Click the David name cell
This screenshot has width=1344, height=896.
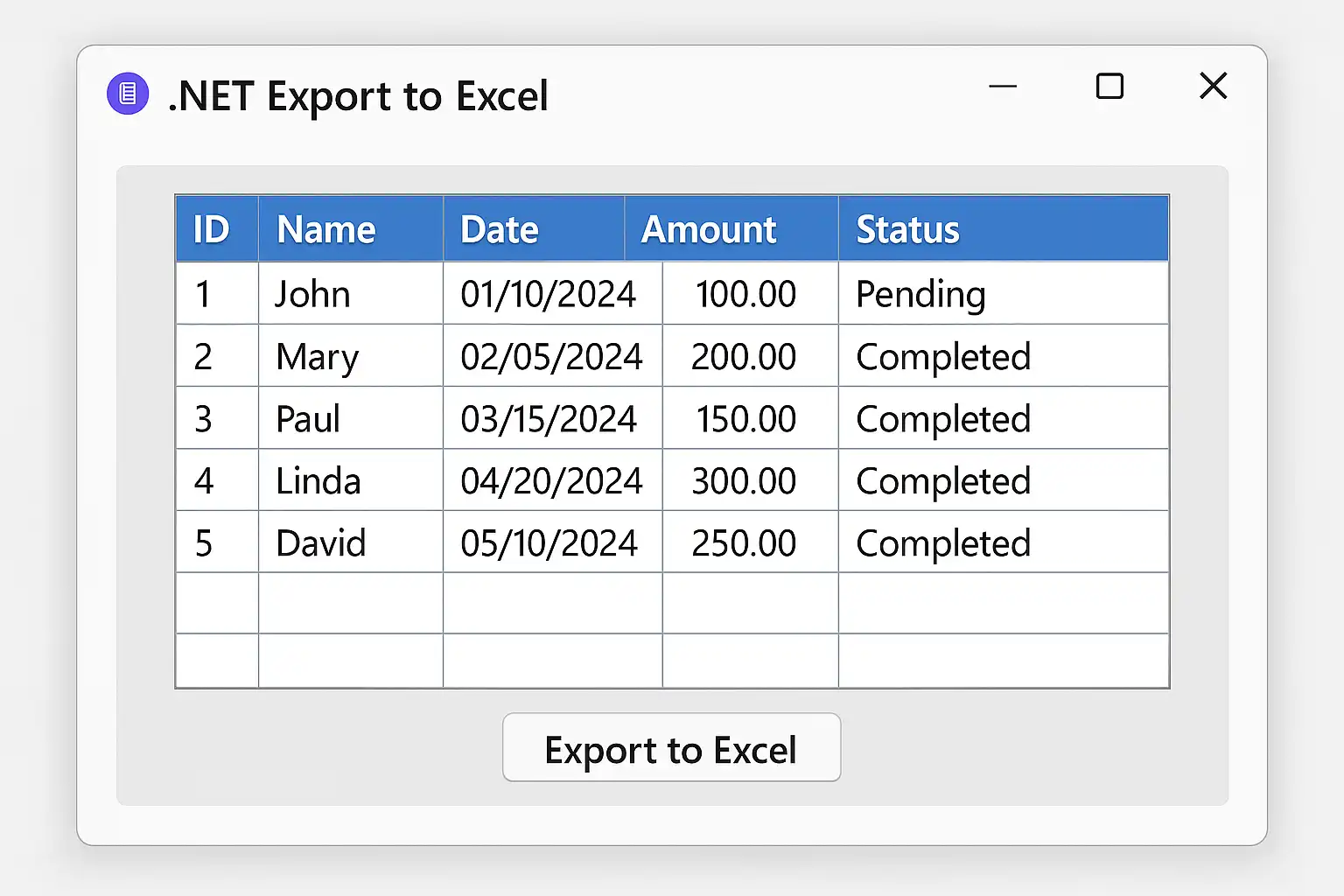pyautogui.click(x=351, y=542)
